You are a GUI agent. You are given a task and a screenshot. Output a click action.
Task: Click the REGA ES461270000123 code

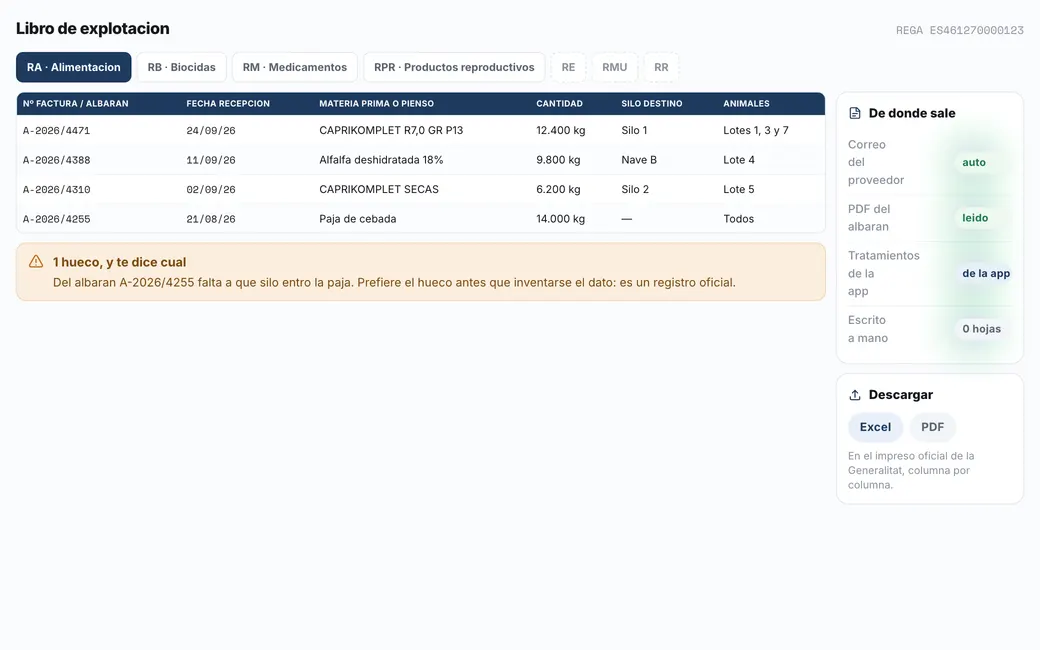960,31
